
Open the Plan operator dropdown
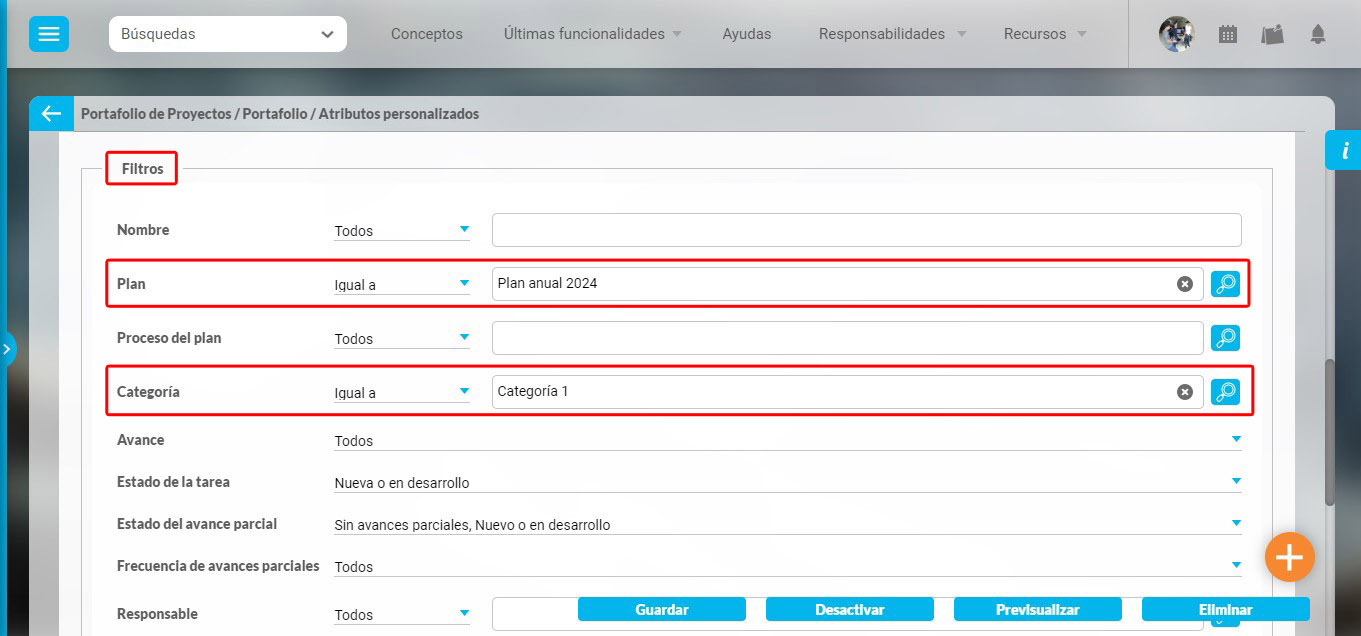[x=402, y=285]
